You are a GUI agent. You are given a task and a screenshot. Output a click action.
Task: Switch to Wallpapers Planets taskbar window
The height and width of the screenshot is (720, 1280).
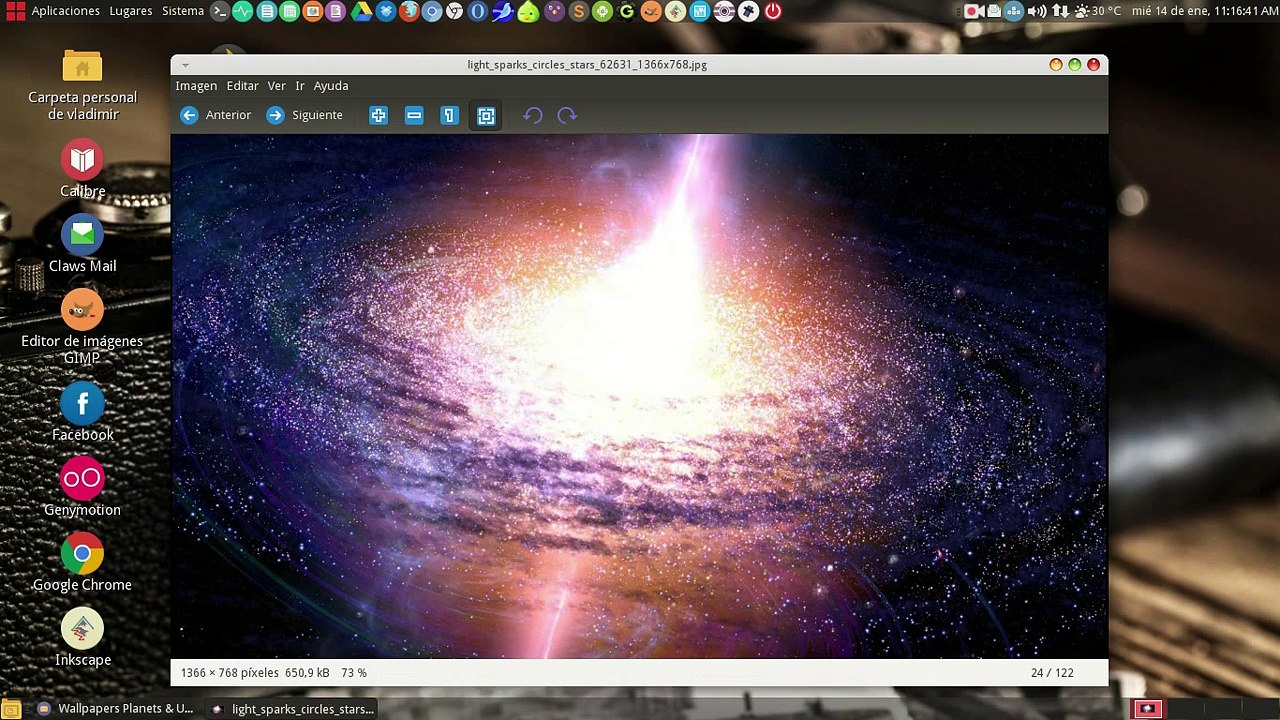115,709
